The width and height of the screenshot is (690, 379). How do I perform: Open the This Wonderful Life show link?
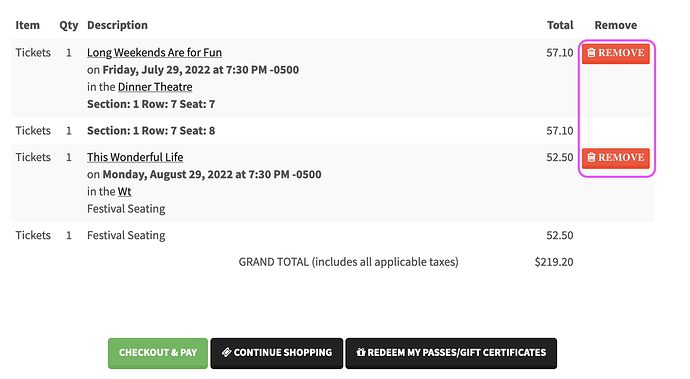pyautogui.click(x=135, y=157)
